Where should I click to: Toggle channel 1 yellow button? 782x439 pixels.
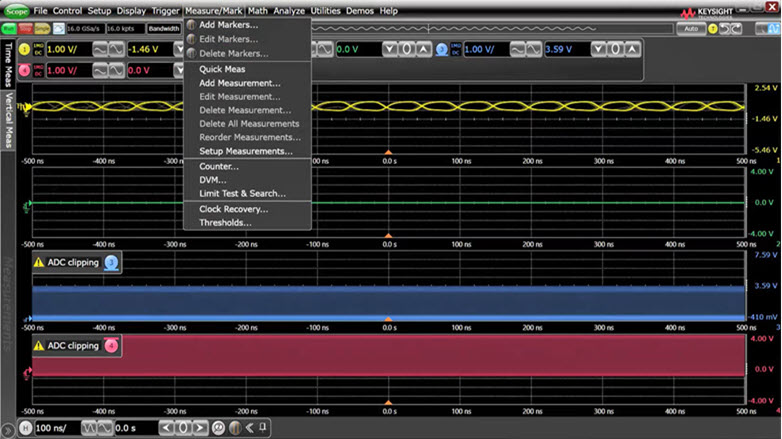pyautogui.click(x=25, y=49)
